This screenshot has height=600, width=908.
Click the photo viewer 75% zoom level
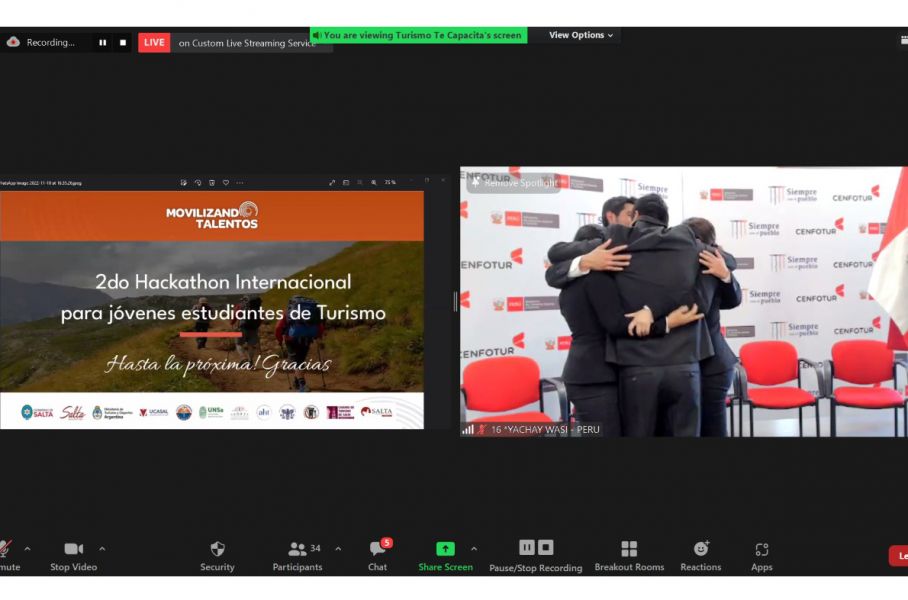(x=390, y=183)
